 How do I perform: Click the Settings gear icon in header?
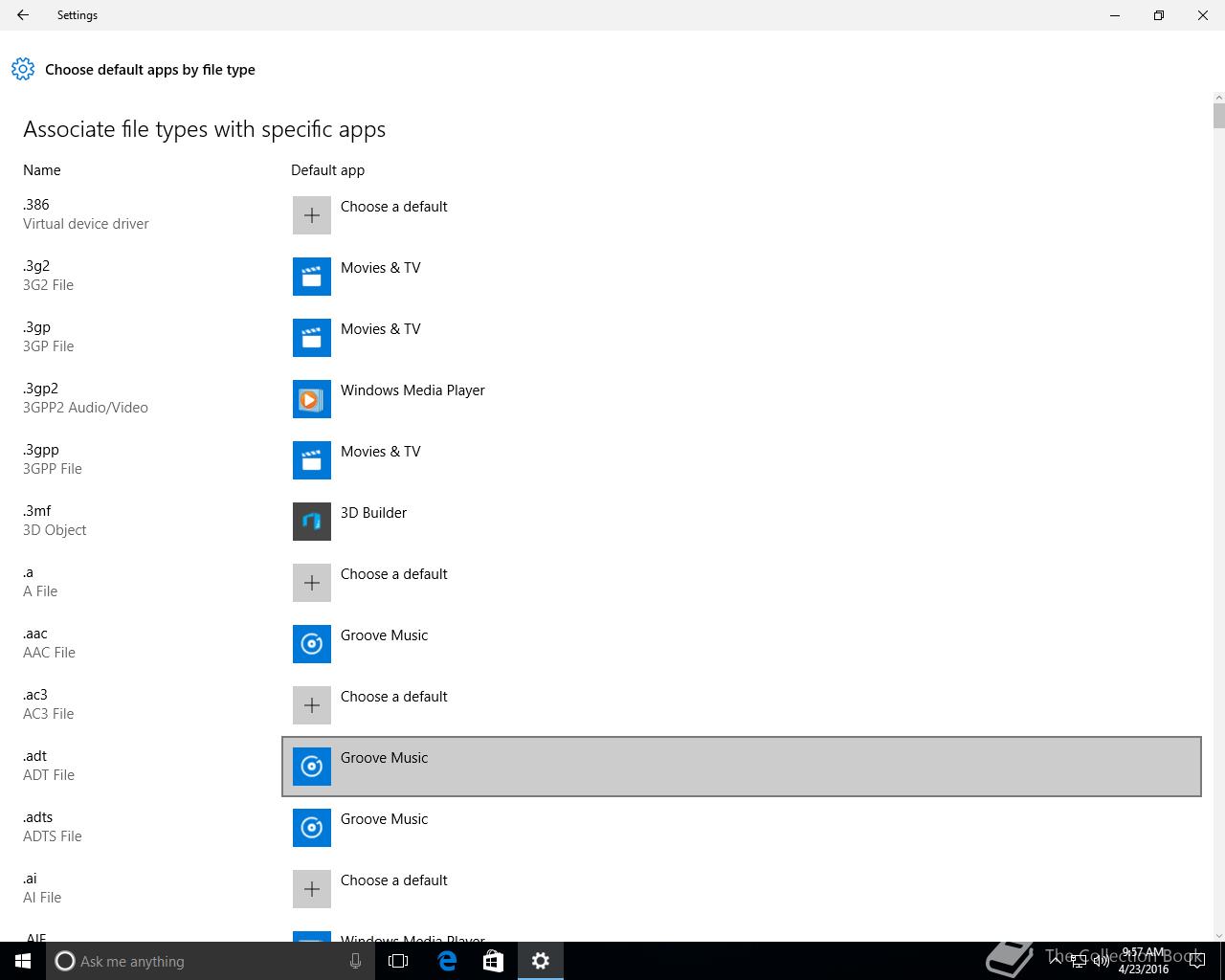pyautogui.click(x=23, y=69)
